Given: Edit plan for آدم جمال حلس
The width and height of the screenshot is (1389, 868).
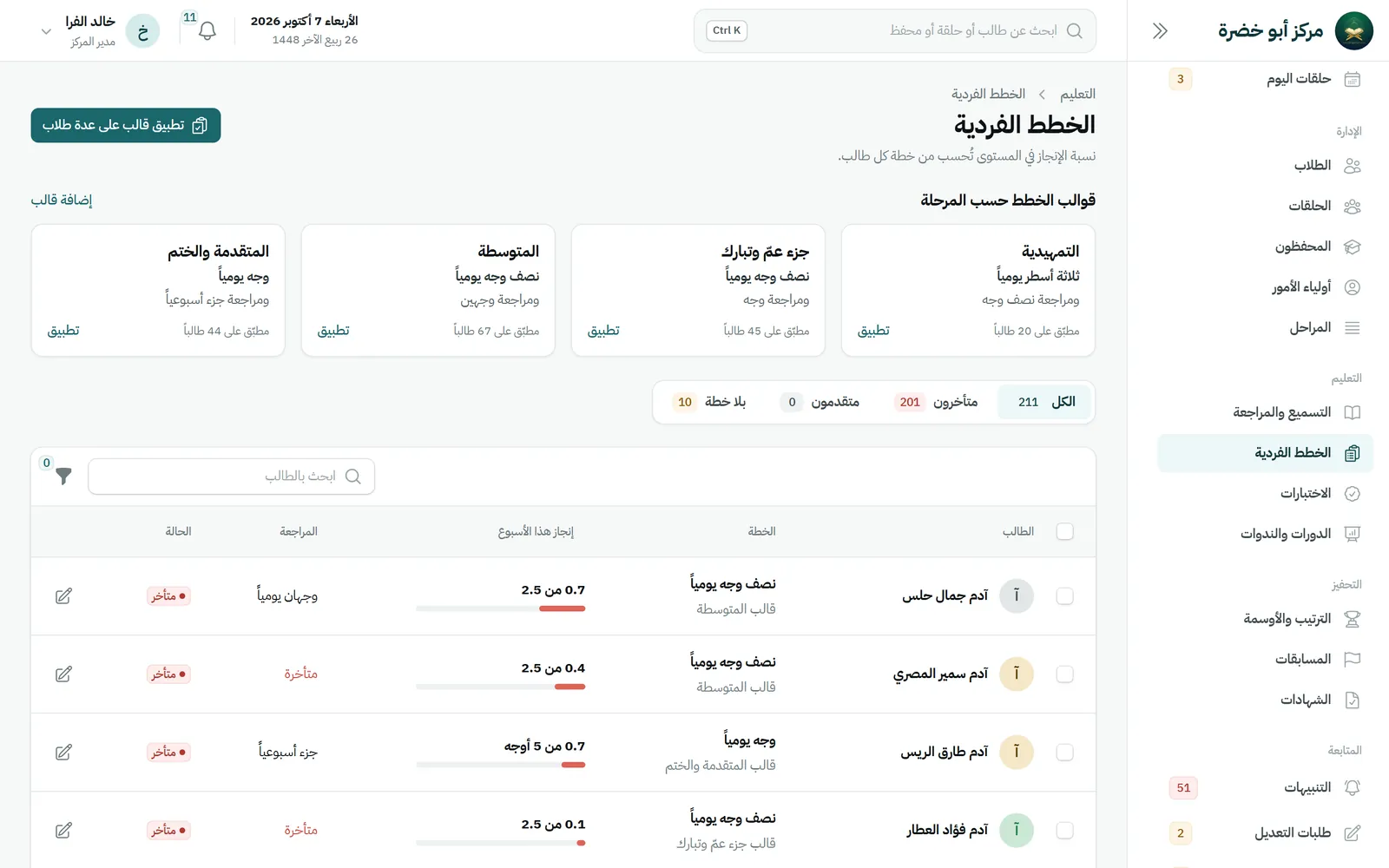Looking at the screenshot, I should (x=63, y=596).
